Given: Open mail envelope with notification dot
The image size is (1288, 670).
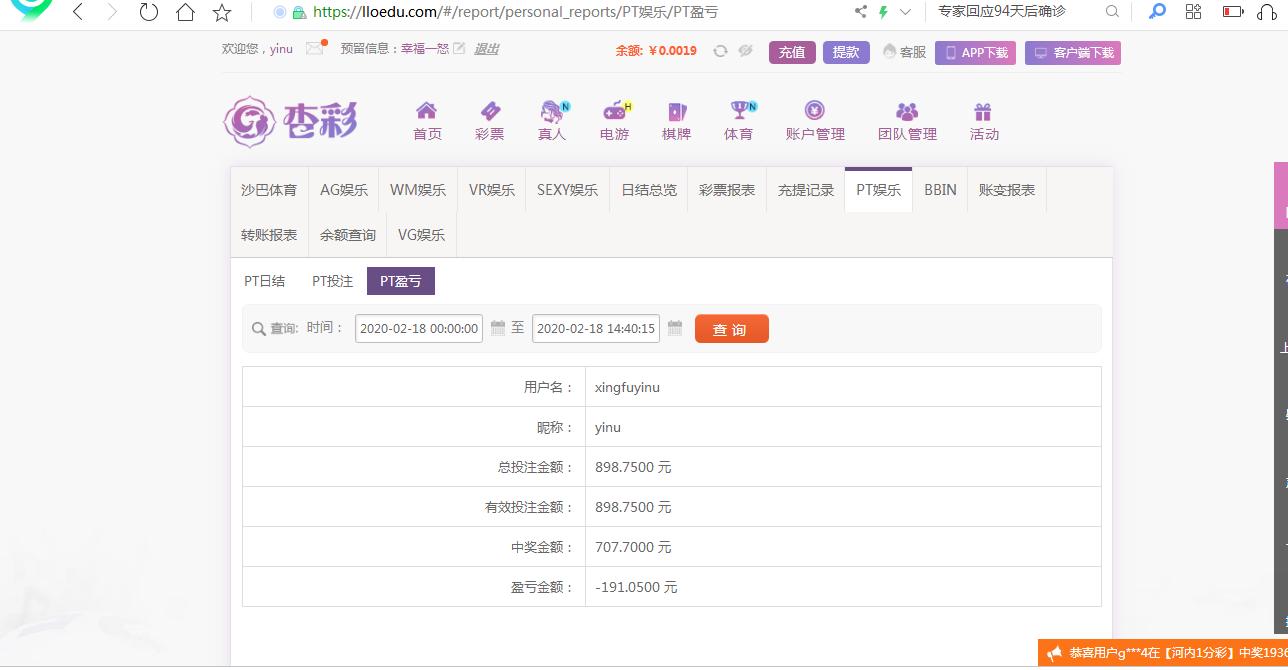Looking at the screenshot, I should pyautogui.click(x=315, y=48).
